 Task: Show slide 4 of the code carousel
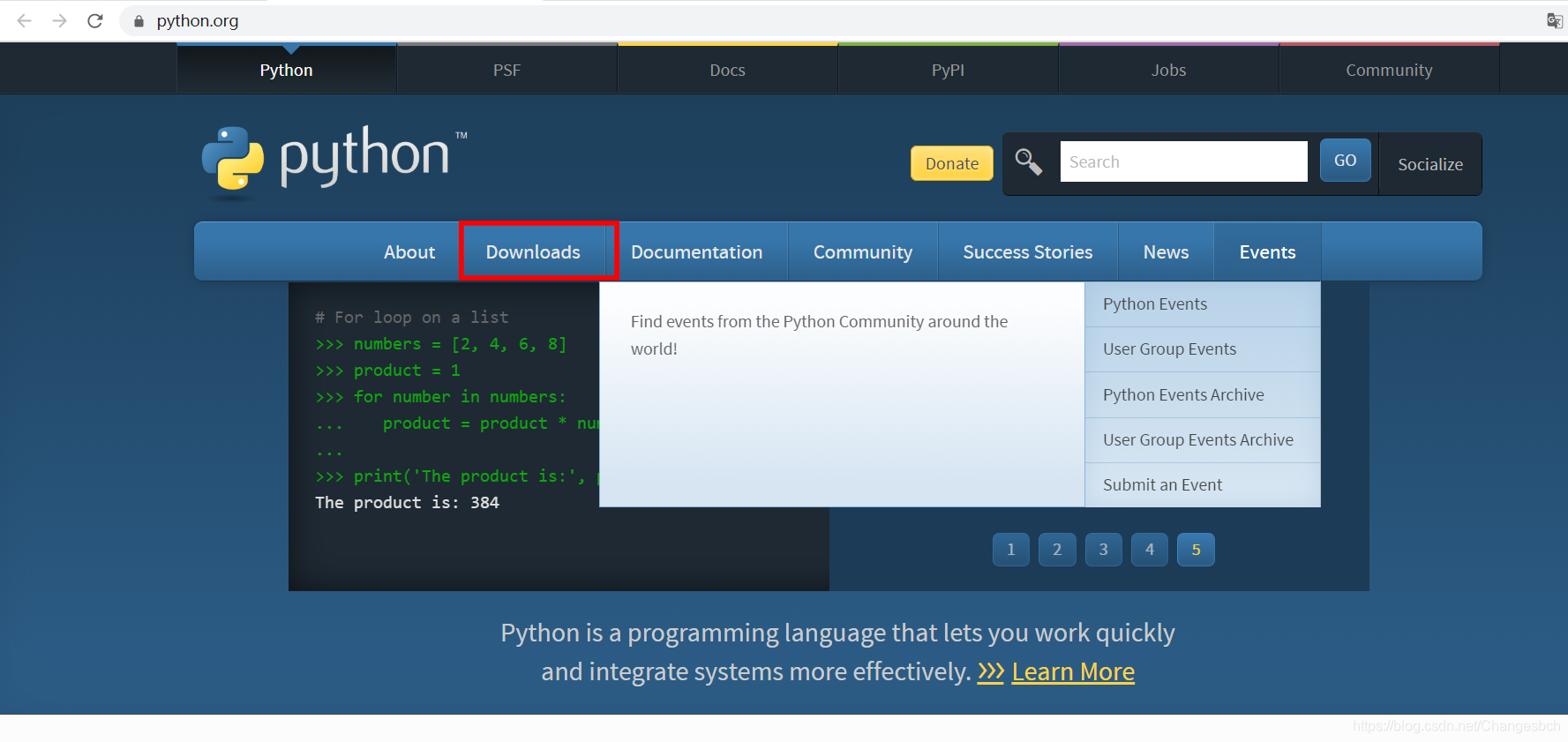[x=1150, y=550]
